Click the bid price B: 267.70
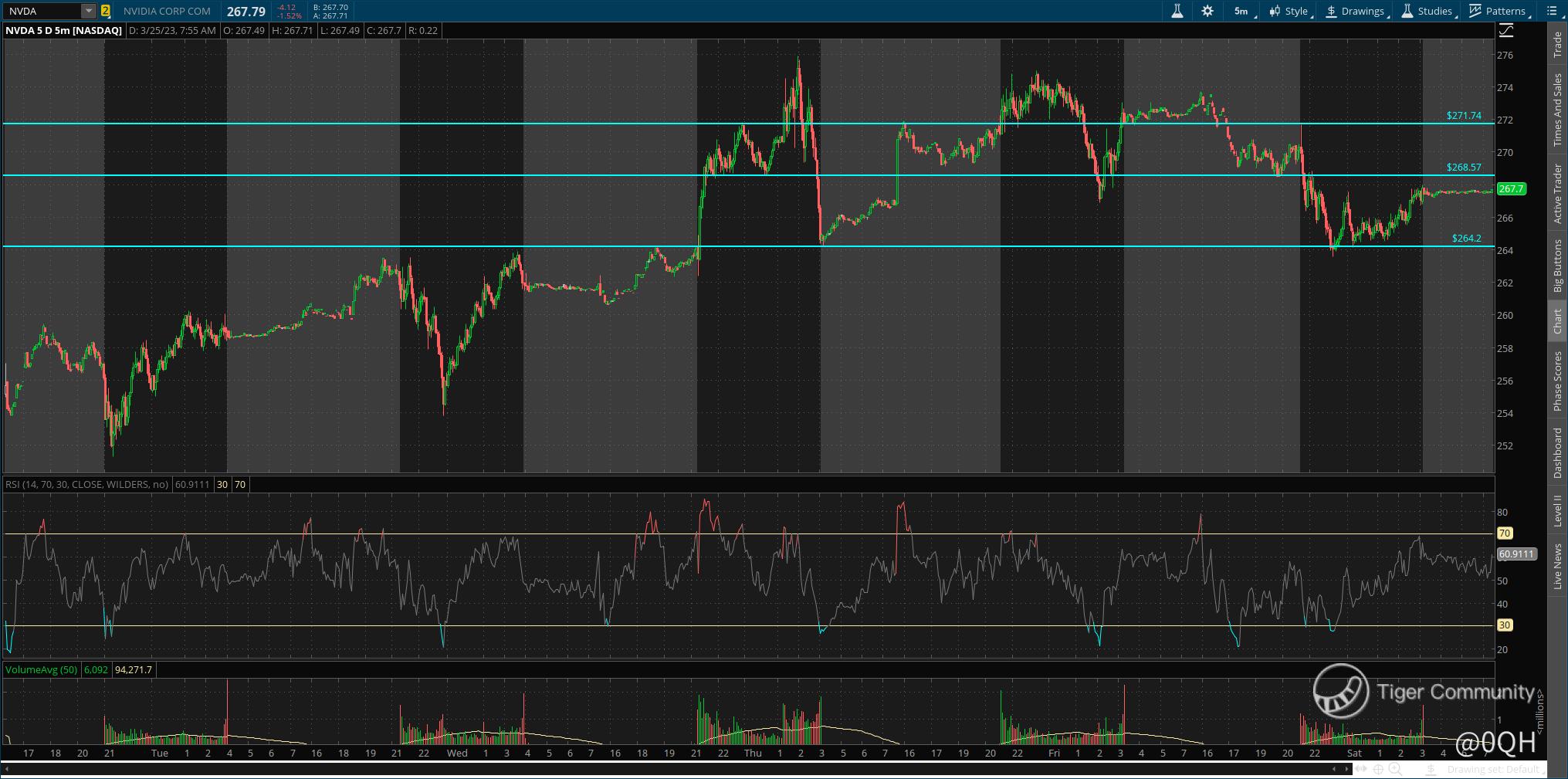Image resolution: width=1568 pixels, height=779 pixels. [x=330, y=7]
